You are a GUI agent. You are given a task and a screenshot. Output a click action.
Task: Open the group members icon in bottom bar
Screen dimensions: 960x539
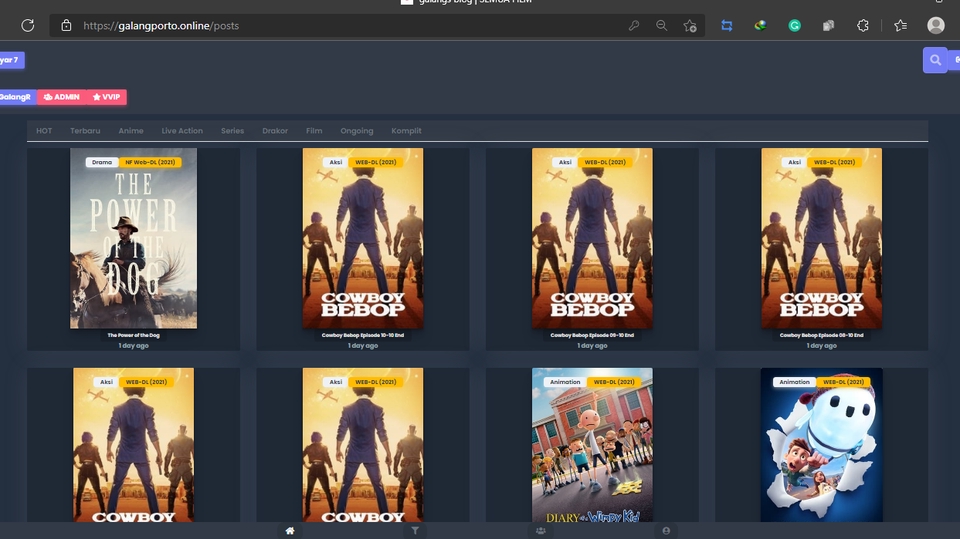(x=541, y=530)
